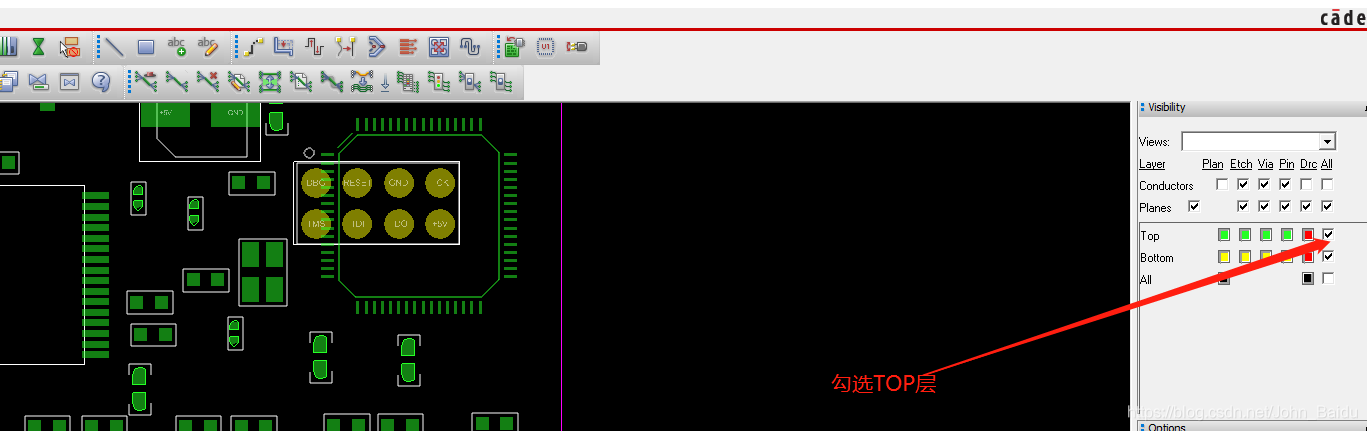Select the TDI test pad on the board

[x=357, y=224]
